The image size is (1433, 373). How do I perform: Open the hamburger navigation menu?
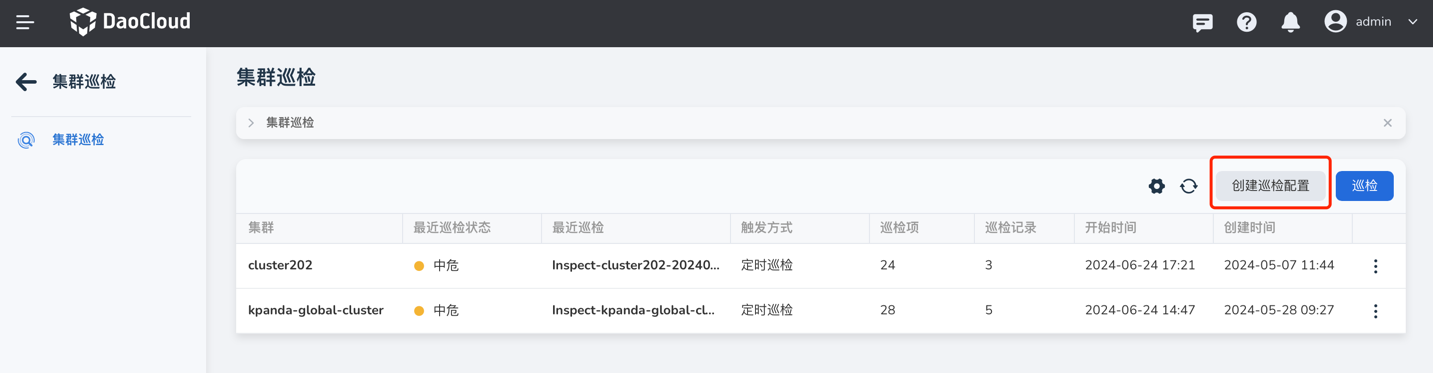(25, 22)
